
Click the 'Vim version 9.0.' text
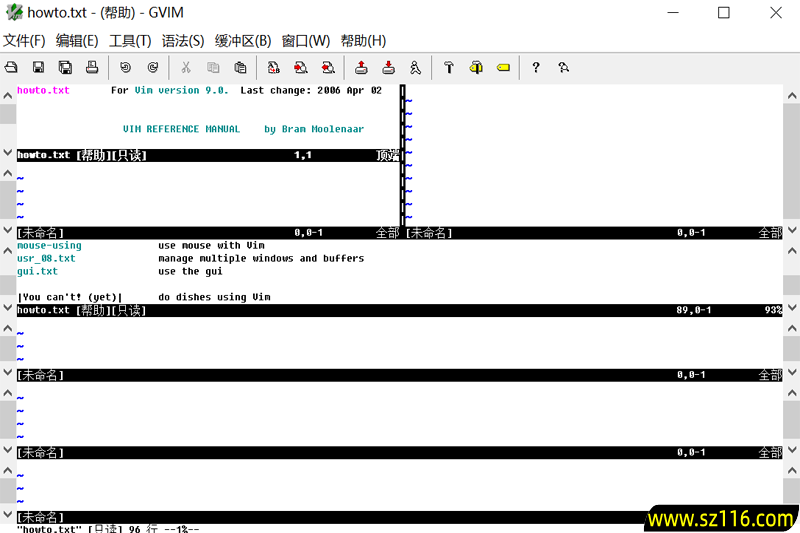click(x=182, y=90)
